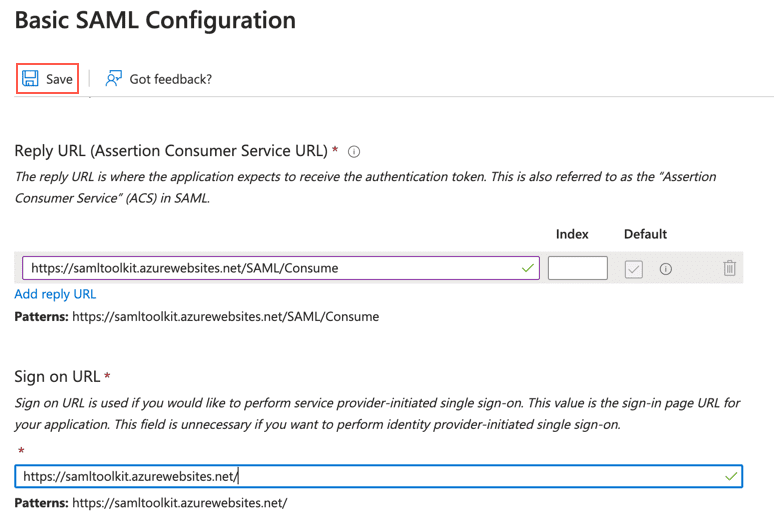Click the info icon beside Reply URL heading
This screenshot has width=774, height=529.
pos(354,152)
